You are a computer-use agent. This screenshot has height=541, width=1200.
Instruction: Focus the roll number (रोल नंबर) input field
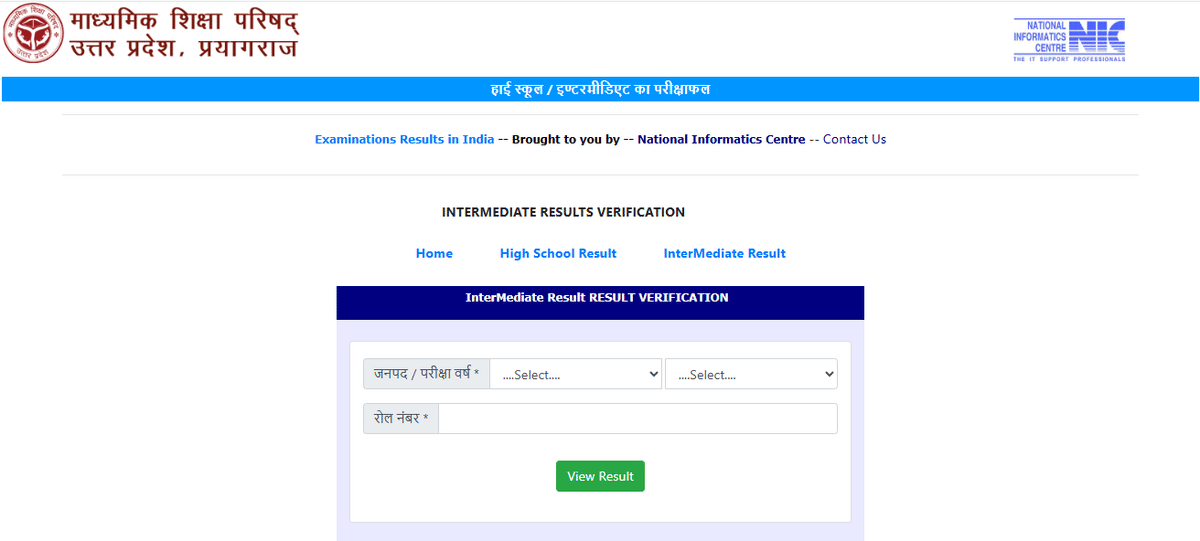[638, 418]
